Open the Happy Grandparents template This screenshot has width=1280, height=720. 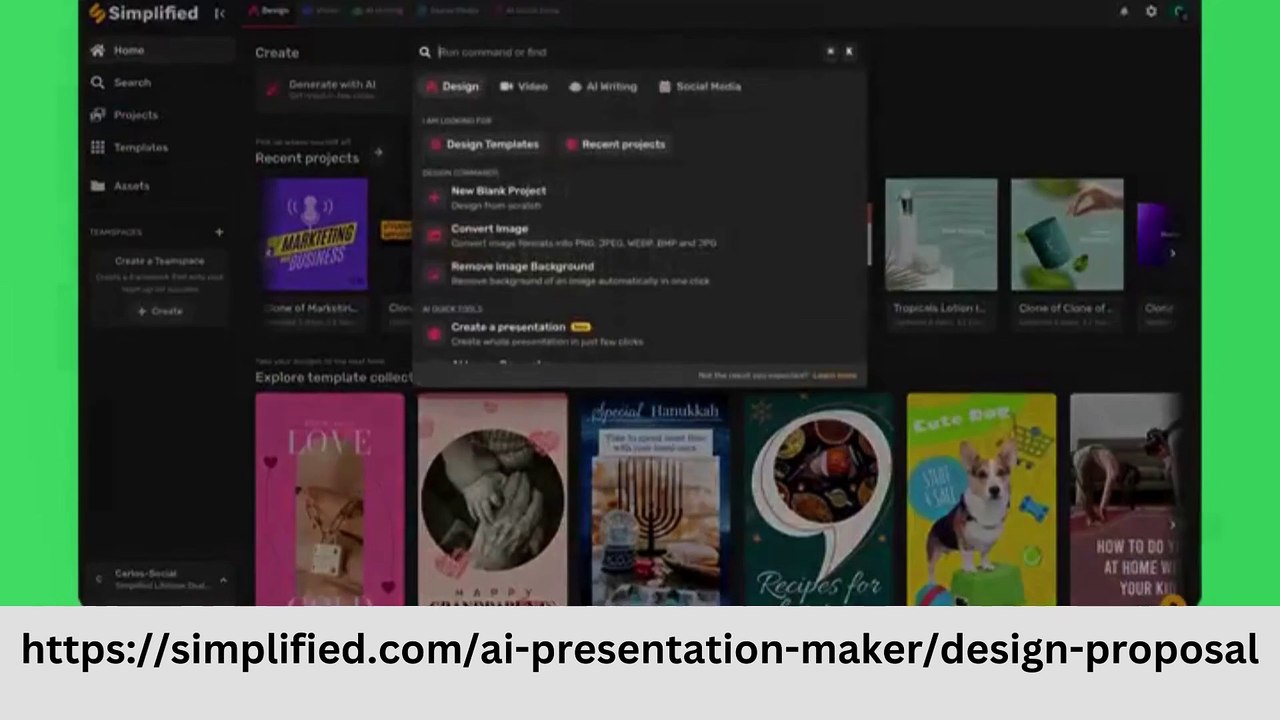[x=492, y=499]
